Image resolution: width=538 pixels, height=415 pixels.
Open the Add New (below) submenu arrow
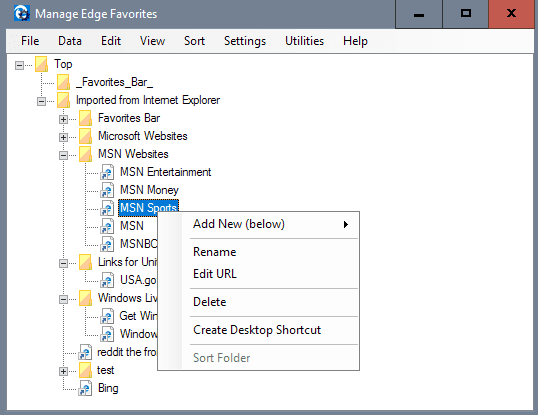(x=346, y=224)
